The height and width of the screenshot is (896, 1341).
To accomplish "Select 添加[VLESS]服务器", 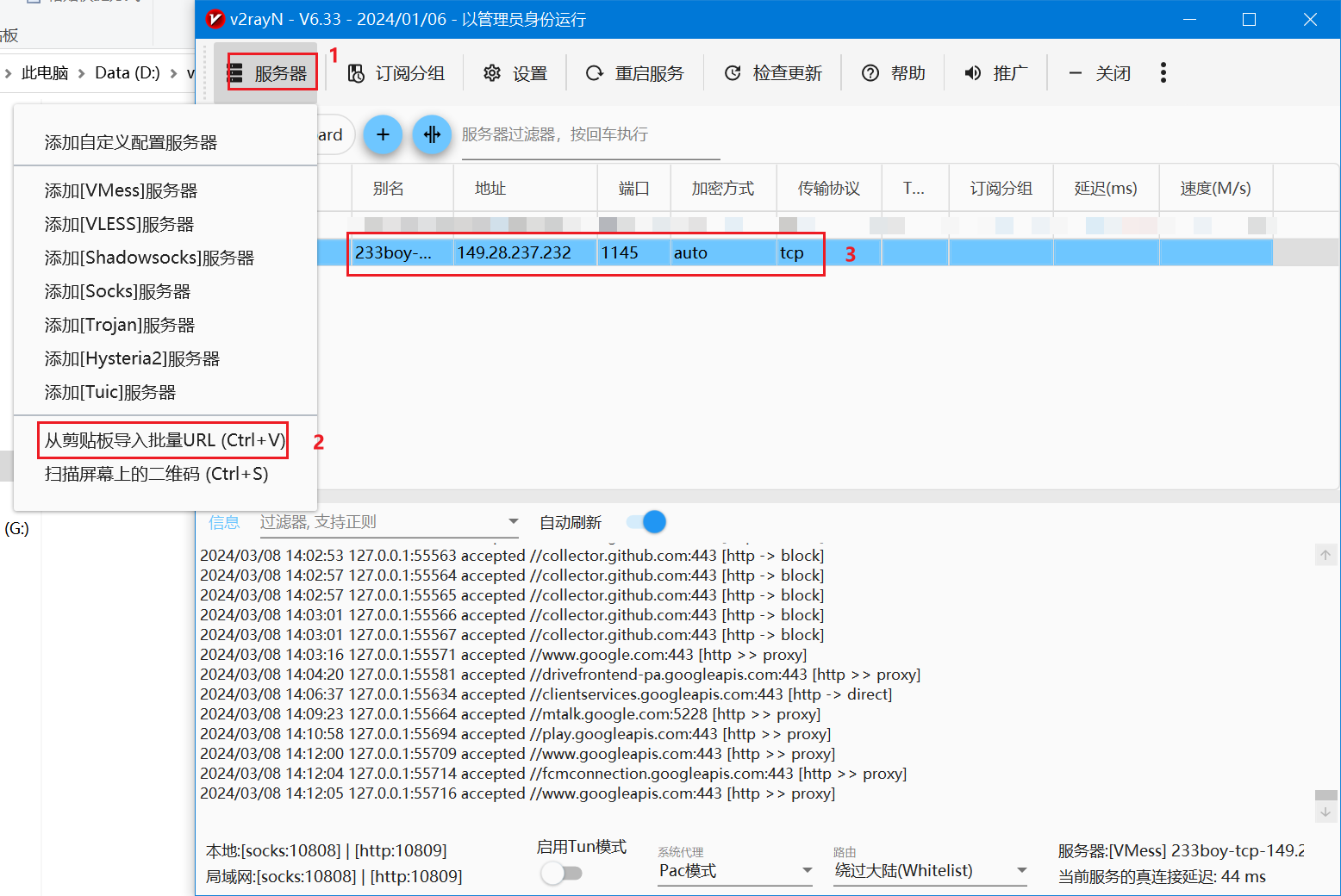I will tap(165, 224).
